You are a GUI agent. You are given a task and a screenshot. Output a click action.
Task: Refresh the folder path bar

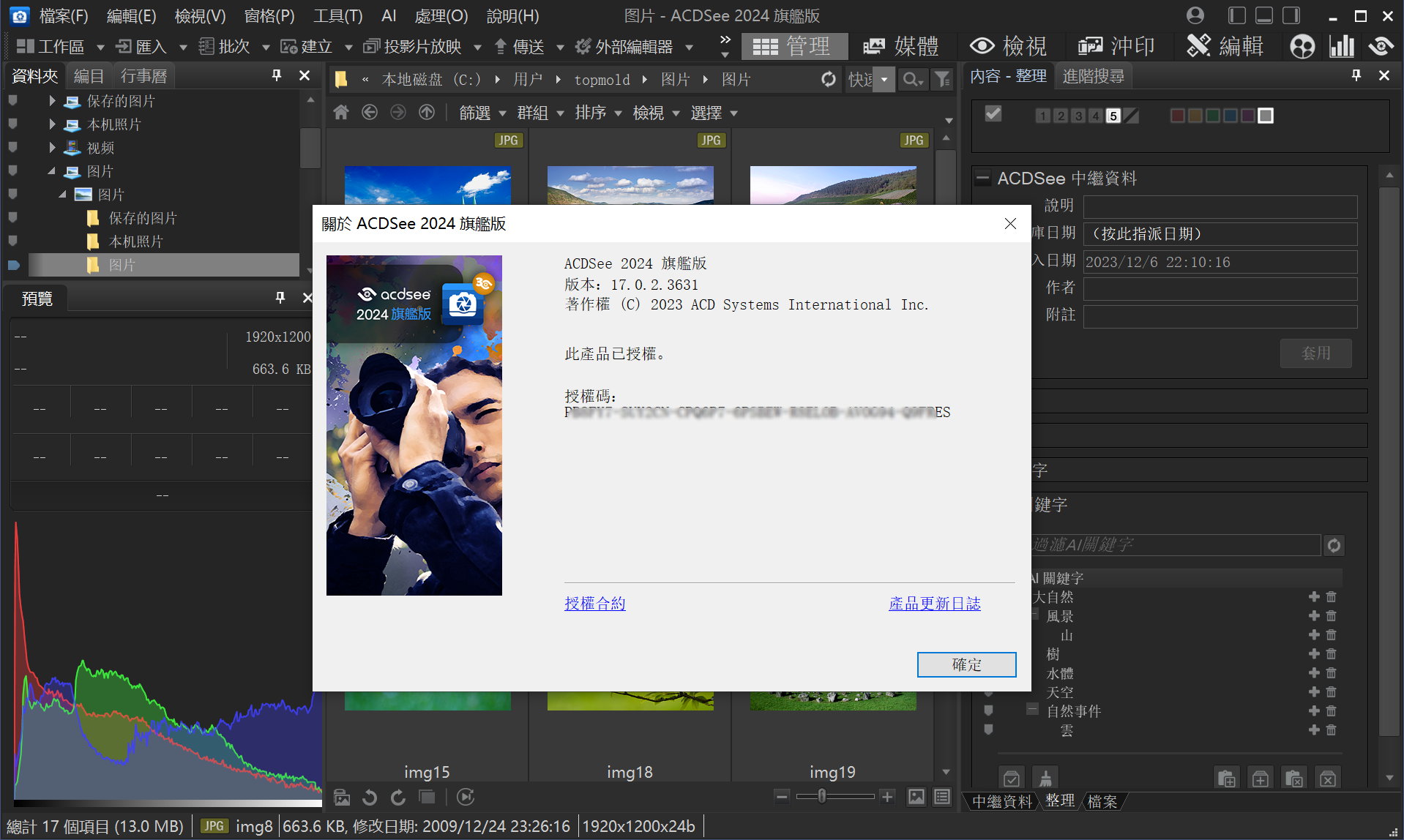[x=829, y=79]
